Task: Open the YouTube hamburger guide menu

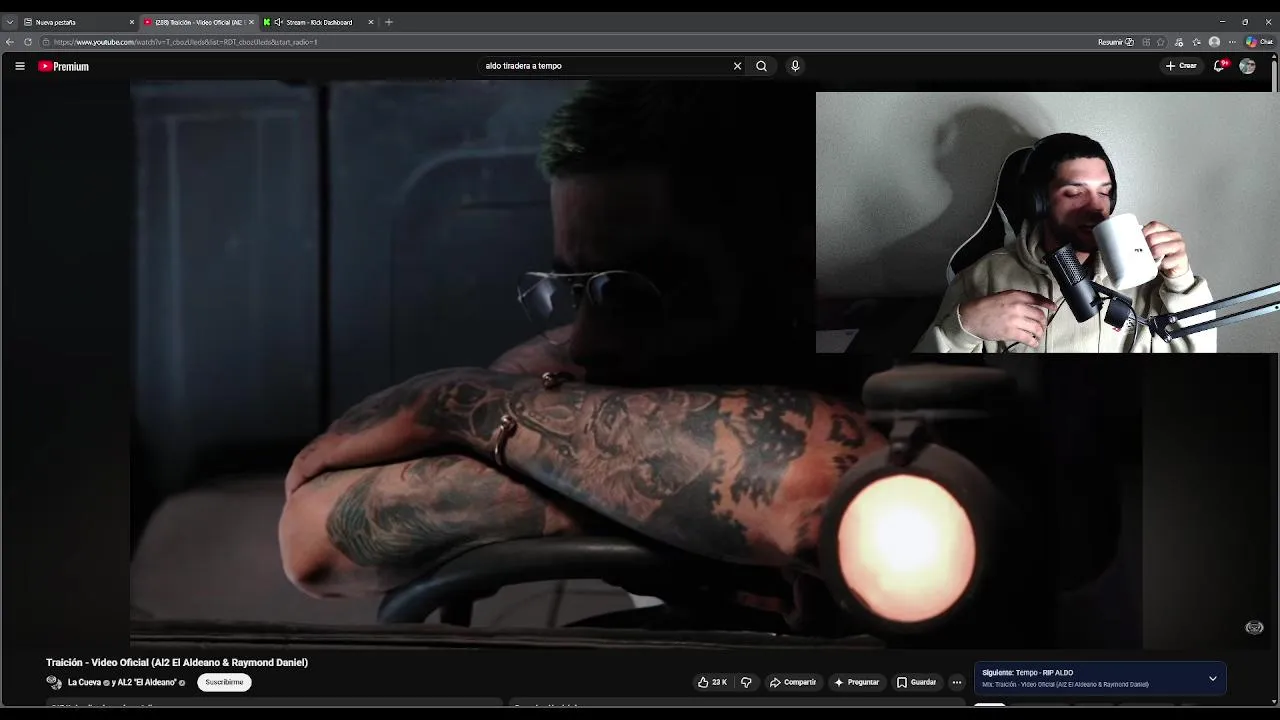Action: coord(19,66)
